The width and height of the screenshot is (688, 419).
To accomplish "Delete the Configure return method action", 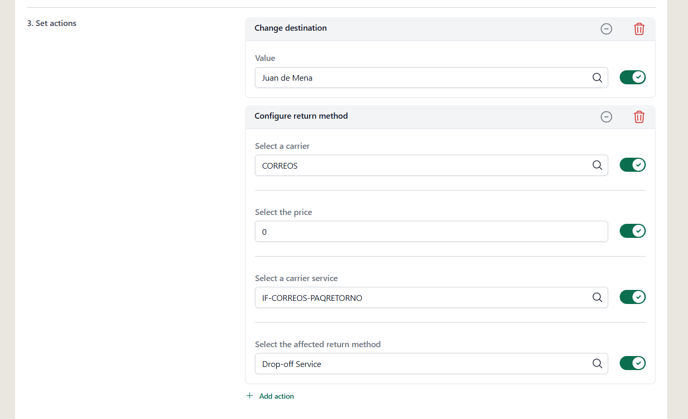I will coord(639,117).
